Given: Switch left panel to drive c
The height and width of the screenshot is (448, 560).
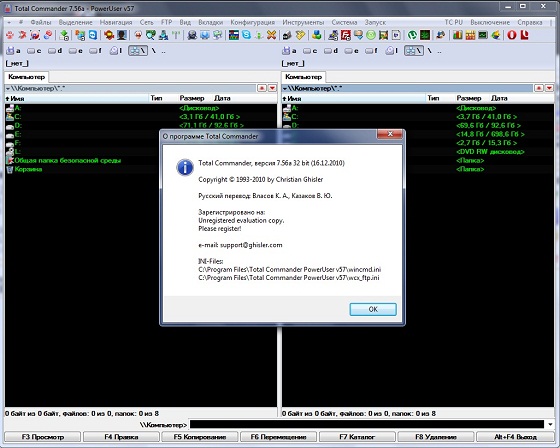Looking at the screenshot, I should [x=34, y=51].
